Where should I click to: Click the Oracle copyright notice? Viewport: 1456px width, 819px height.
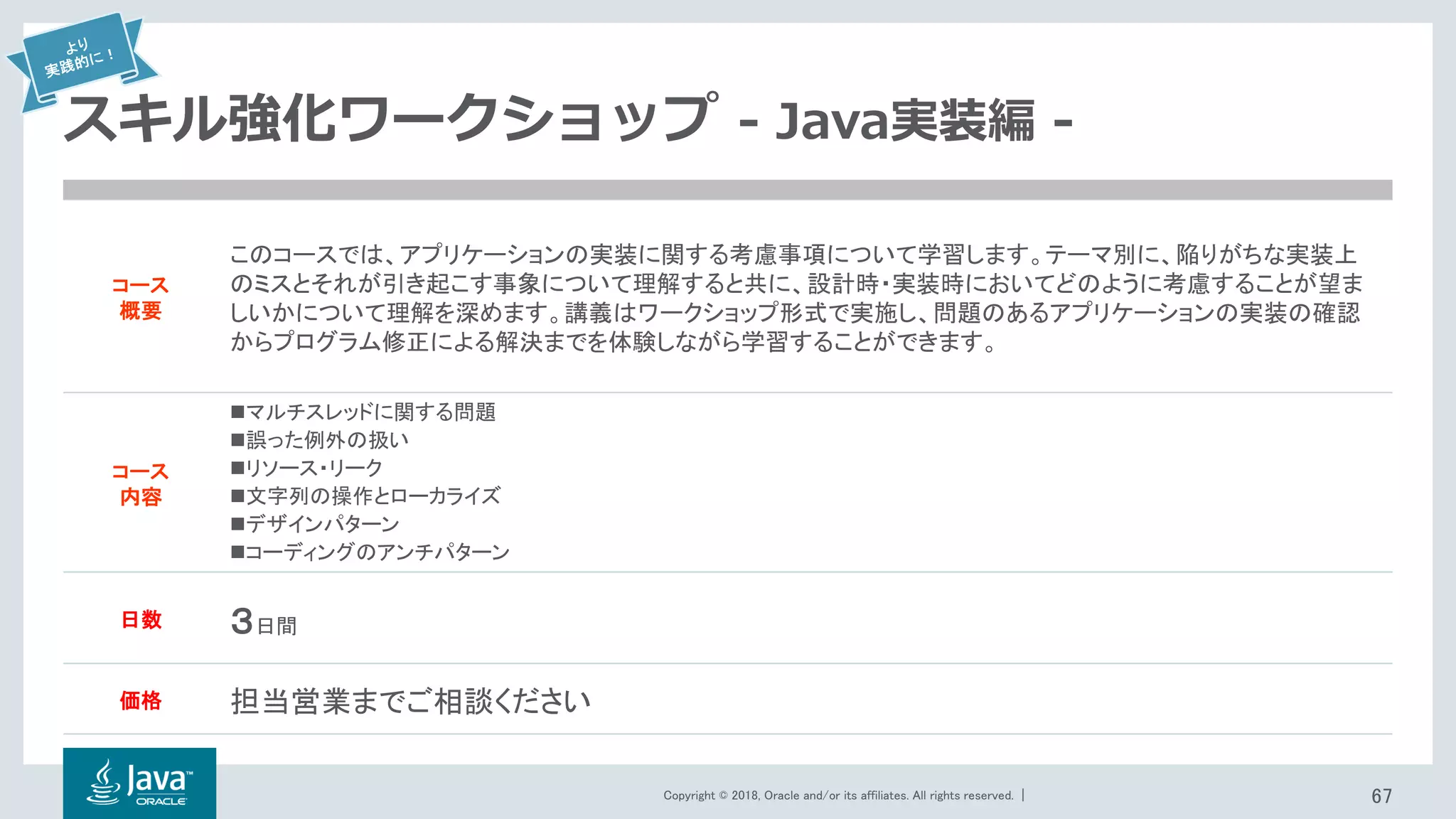(x=839, y=796)
